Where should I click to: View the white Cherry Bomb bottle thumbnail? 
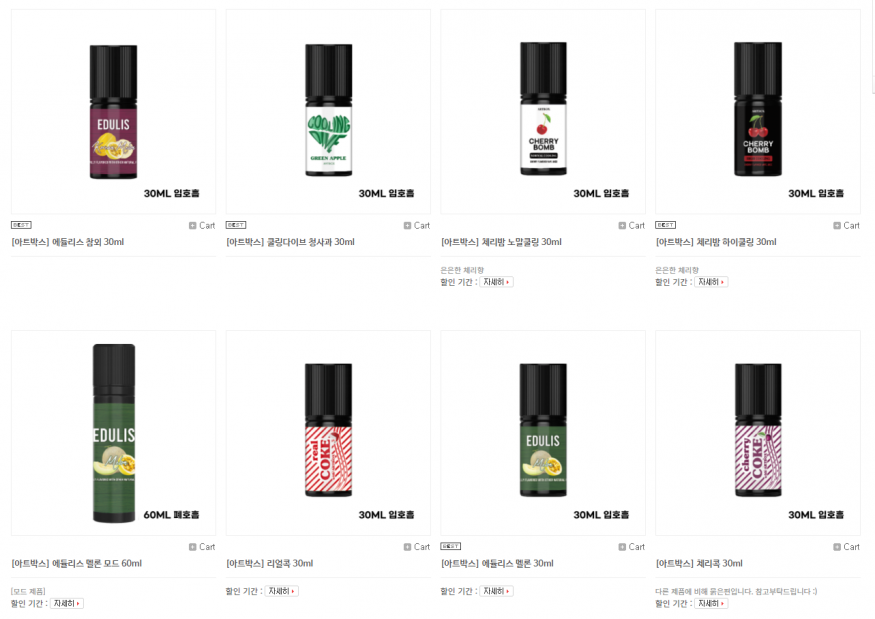[x=543, y=111]
